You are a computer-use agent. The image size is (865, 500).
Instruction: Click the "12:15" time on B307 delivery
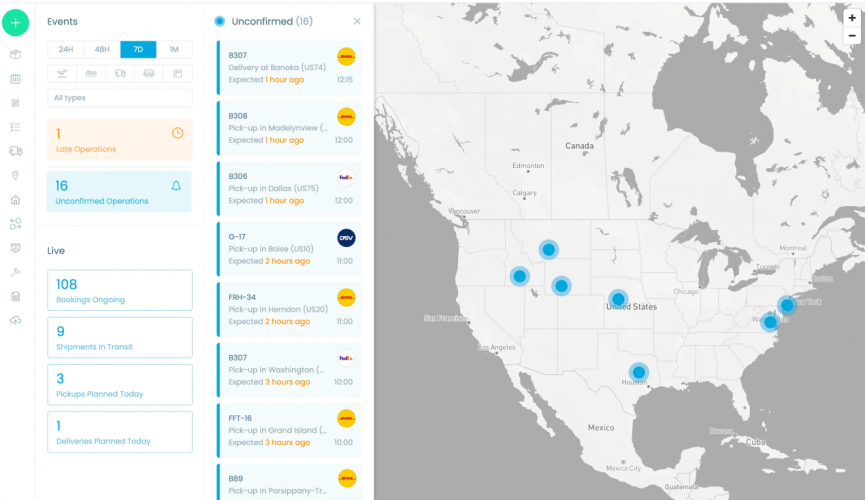pos(345,79)
